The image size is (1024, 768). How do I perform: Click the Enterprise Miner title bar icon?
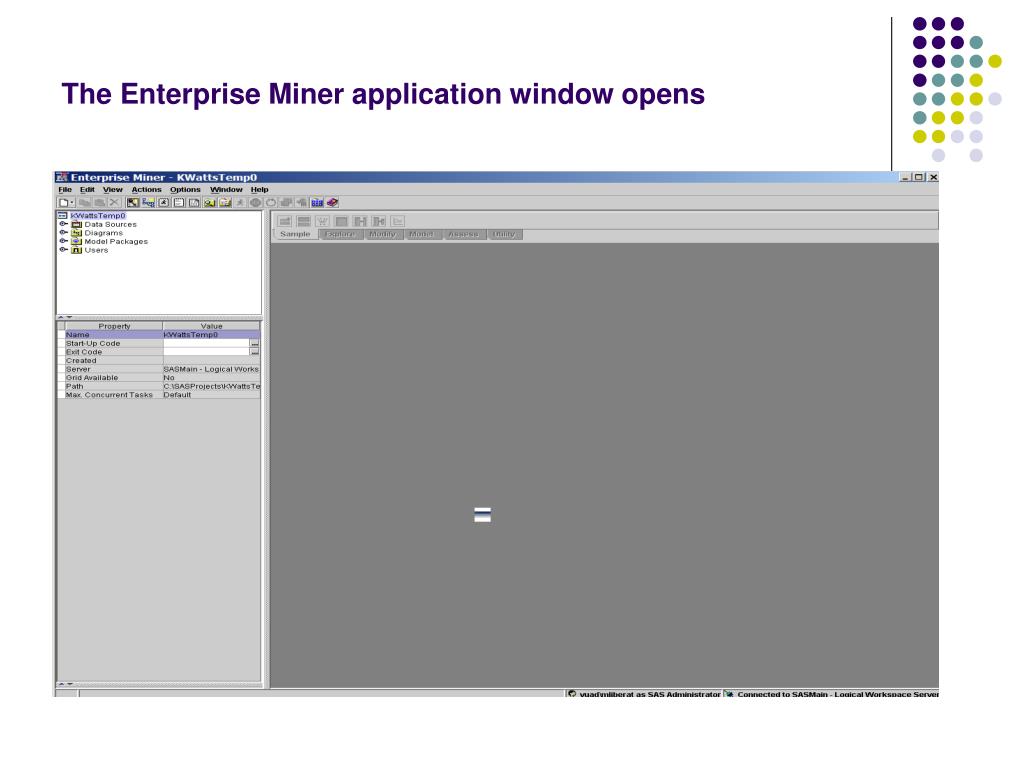(62, 177)
